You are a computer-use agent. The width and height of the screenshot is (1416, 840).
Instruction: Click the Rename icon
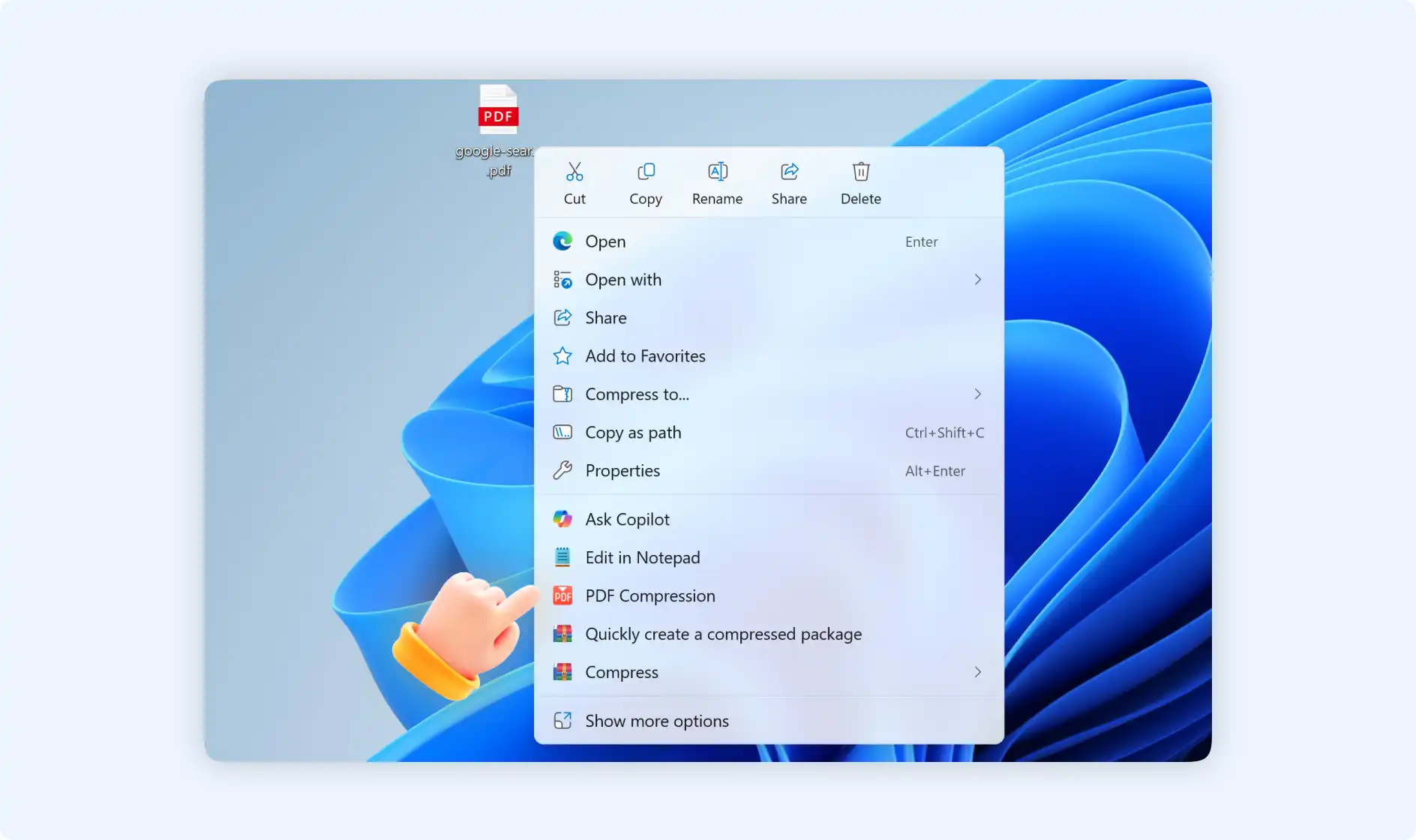point(718,172)
